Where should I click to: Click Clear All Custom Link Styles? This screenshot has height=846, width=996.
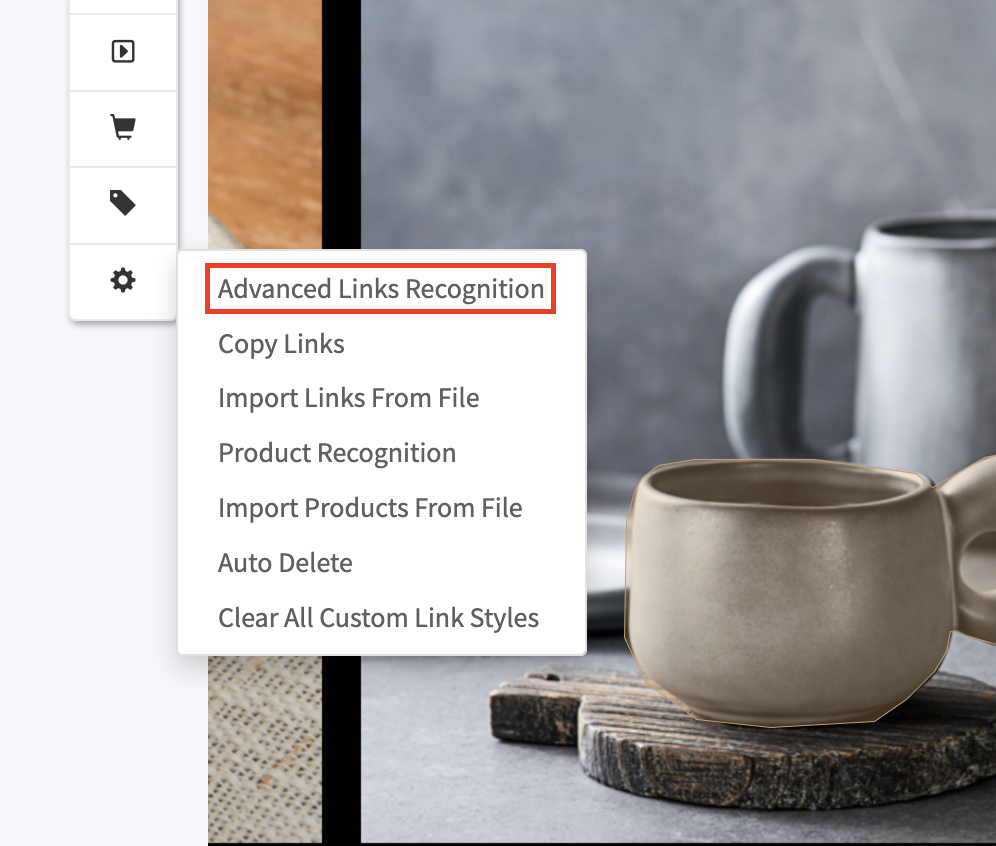pos(378,618)
